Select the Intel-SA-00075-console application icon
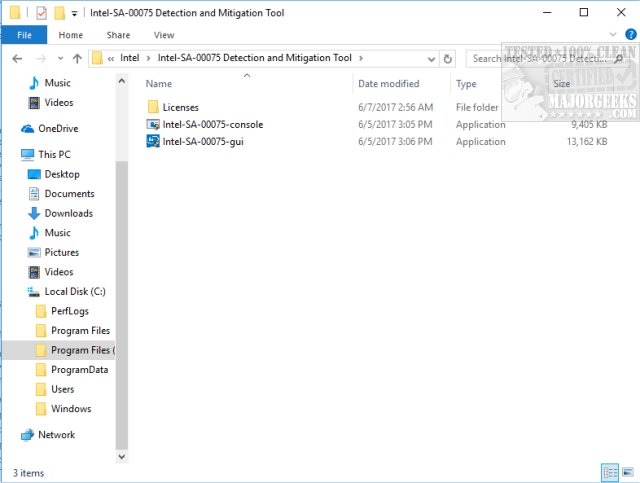Screen dimensions: 640x483 (153, 125)
